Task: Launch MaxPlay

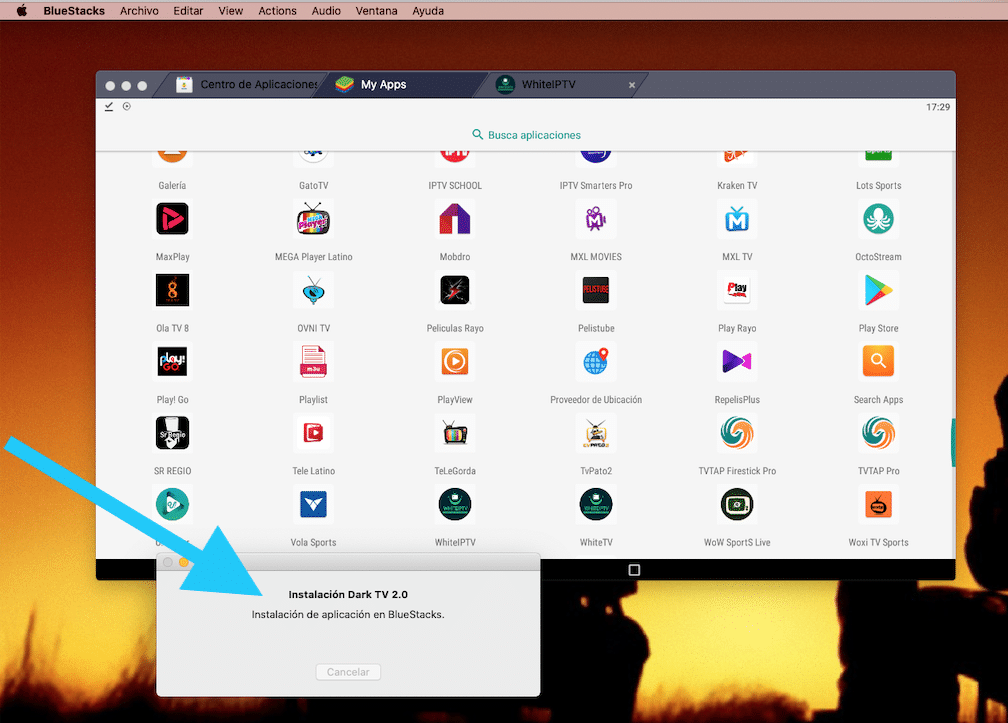Action: [172, 219]
